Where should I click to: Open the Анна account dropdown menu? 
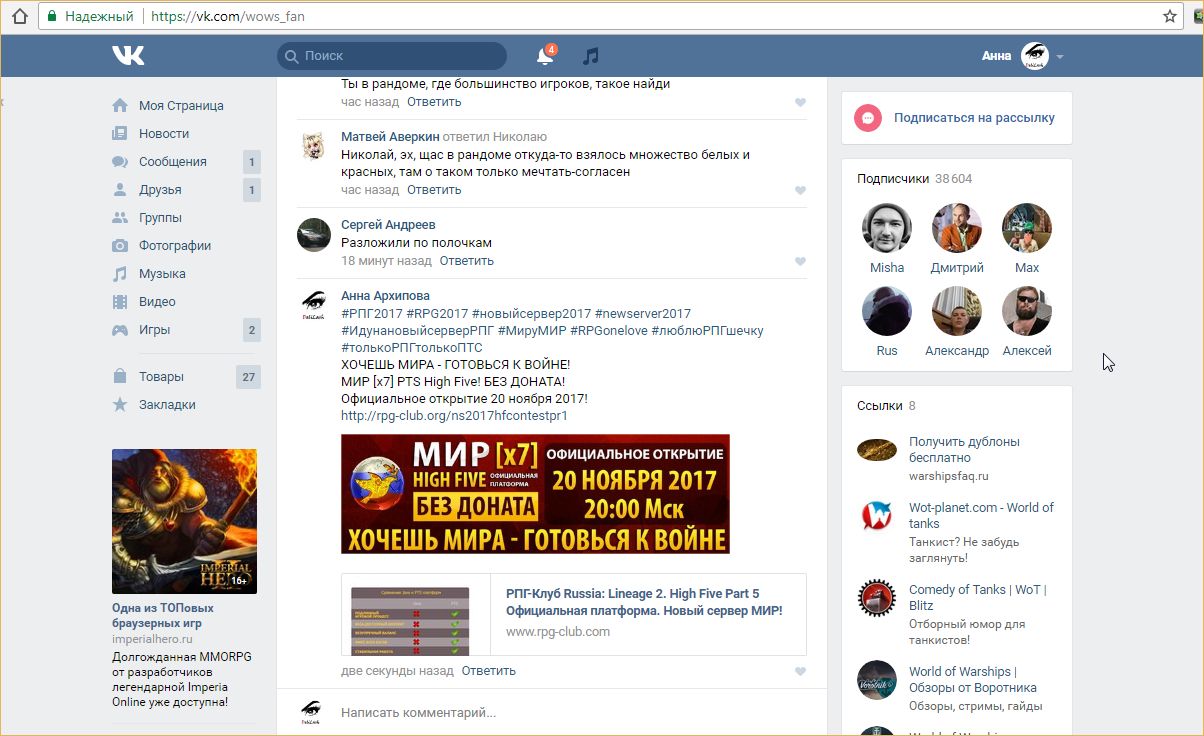[x=1023, y=56]
